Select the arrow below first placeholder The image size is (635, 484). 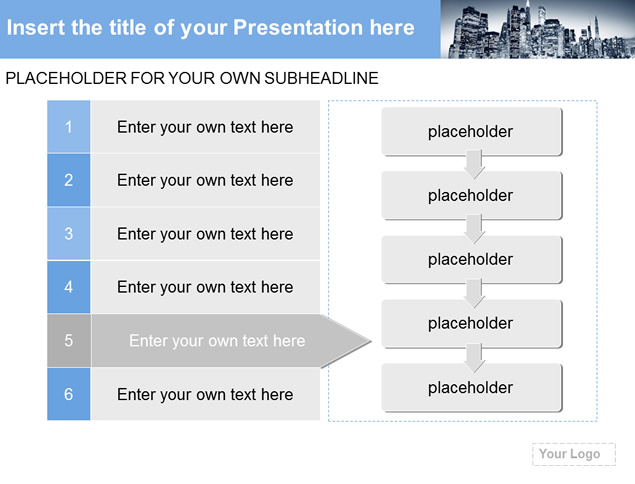click(x=474, y=164)
